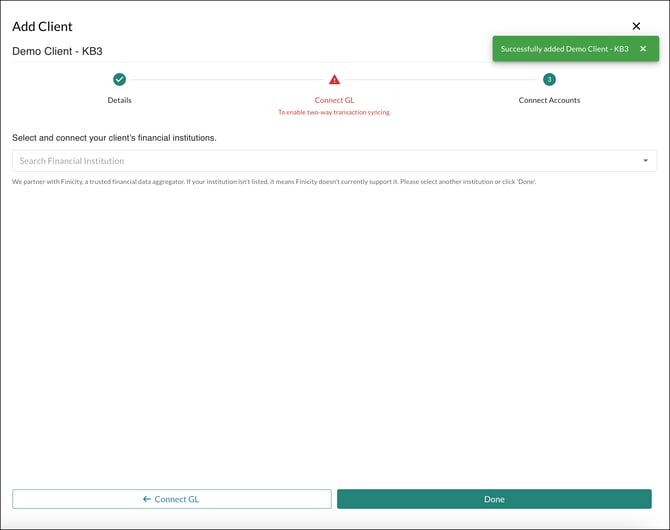
Task: Select the Connect Accounts step label
Action: (x=550, y=100)
